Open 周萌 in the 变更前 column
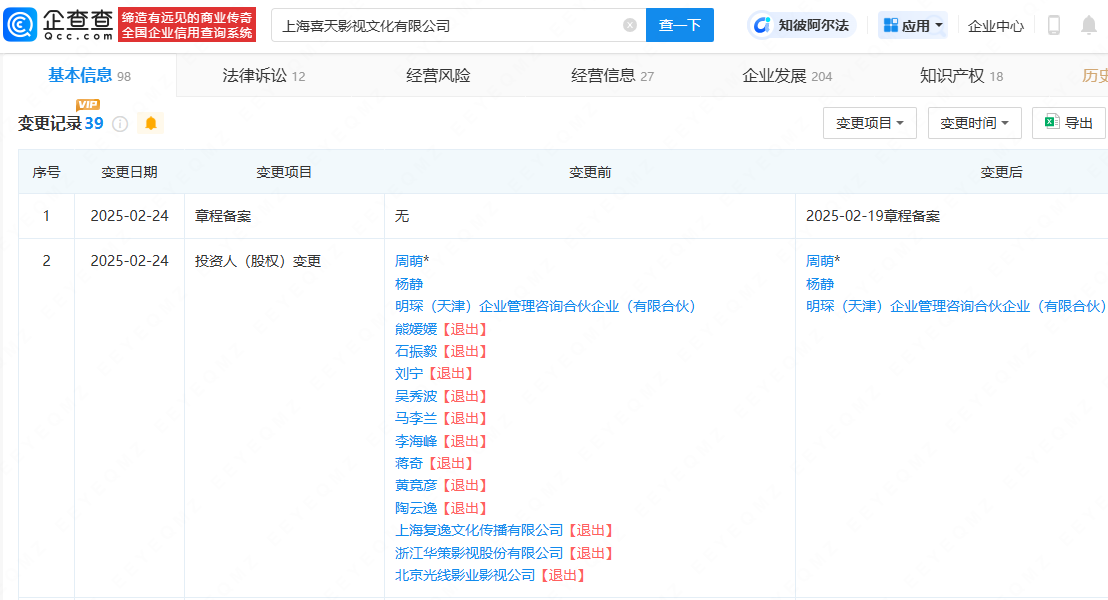The image size is (1108, 600). [x=408, y=261]
